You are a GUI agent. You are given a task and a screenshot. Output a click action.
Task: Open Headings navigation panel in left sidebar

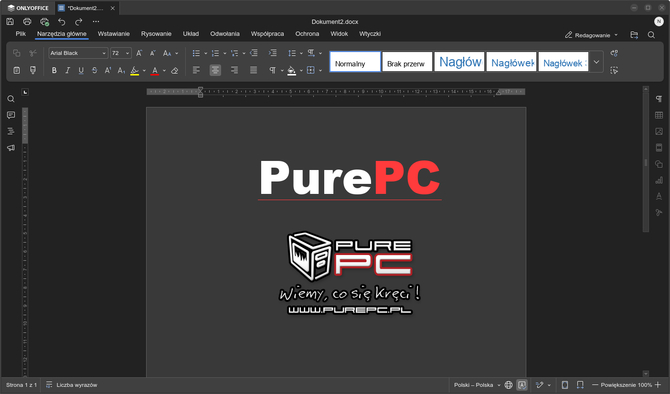(x=11, y=131)
